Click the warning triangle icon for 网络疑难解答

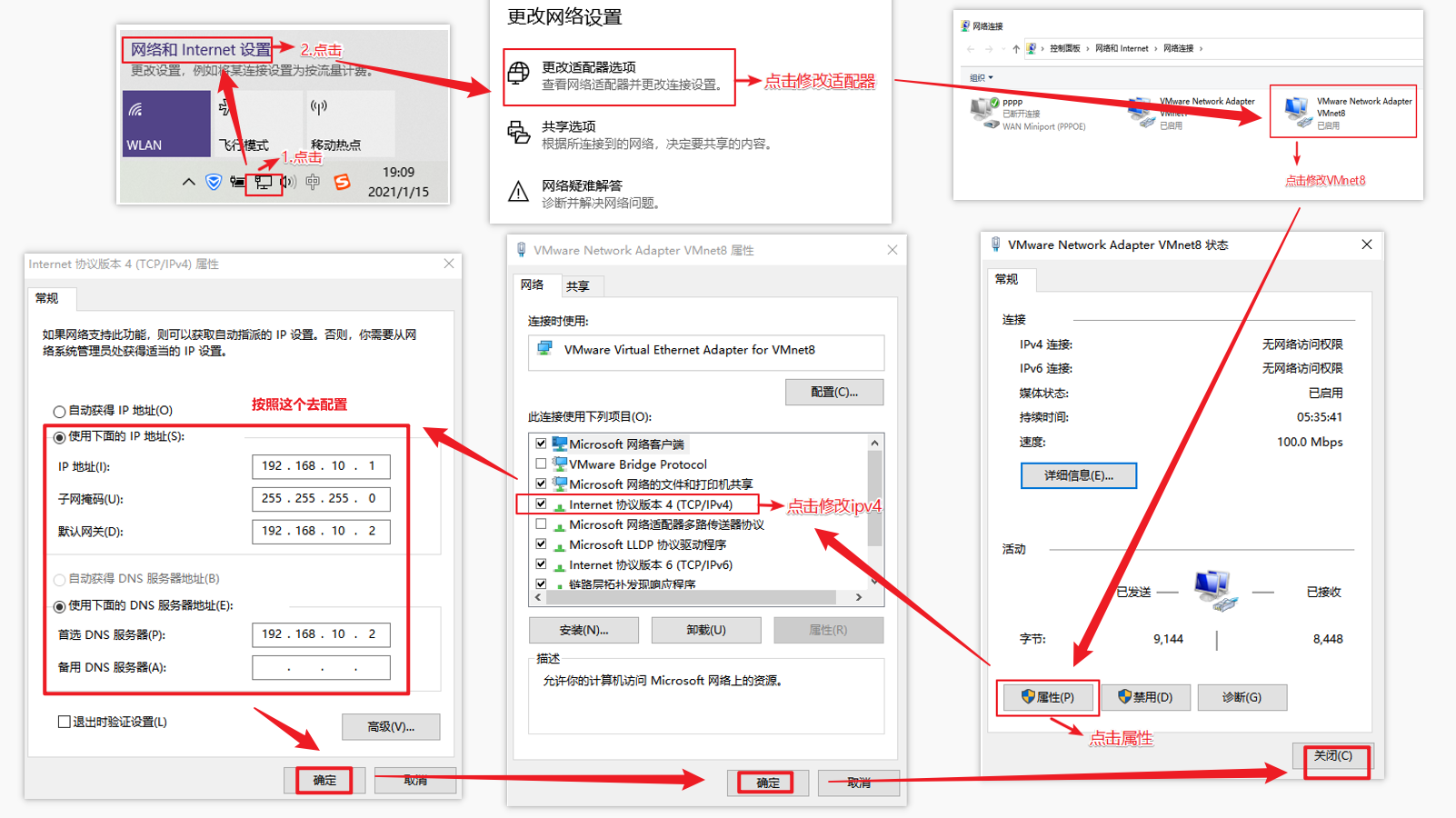(x=519, y=192)
